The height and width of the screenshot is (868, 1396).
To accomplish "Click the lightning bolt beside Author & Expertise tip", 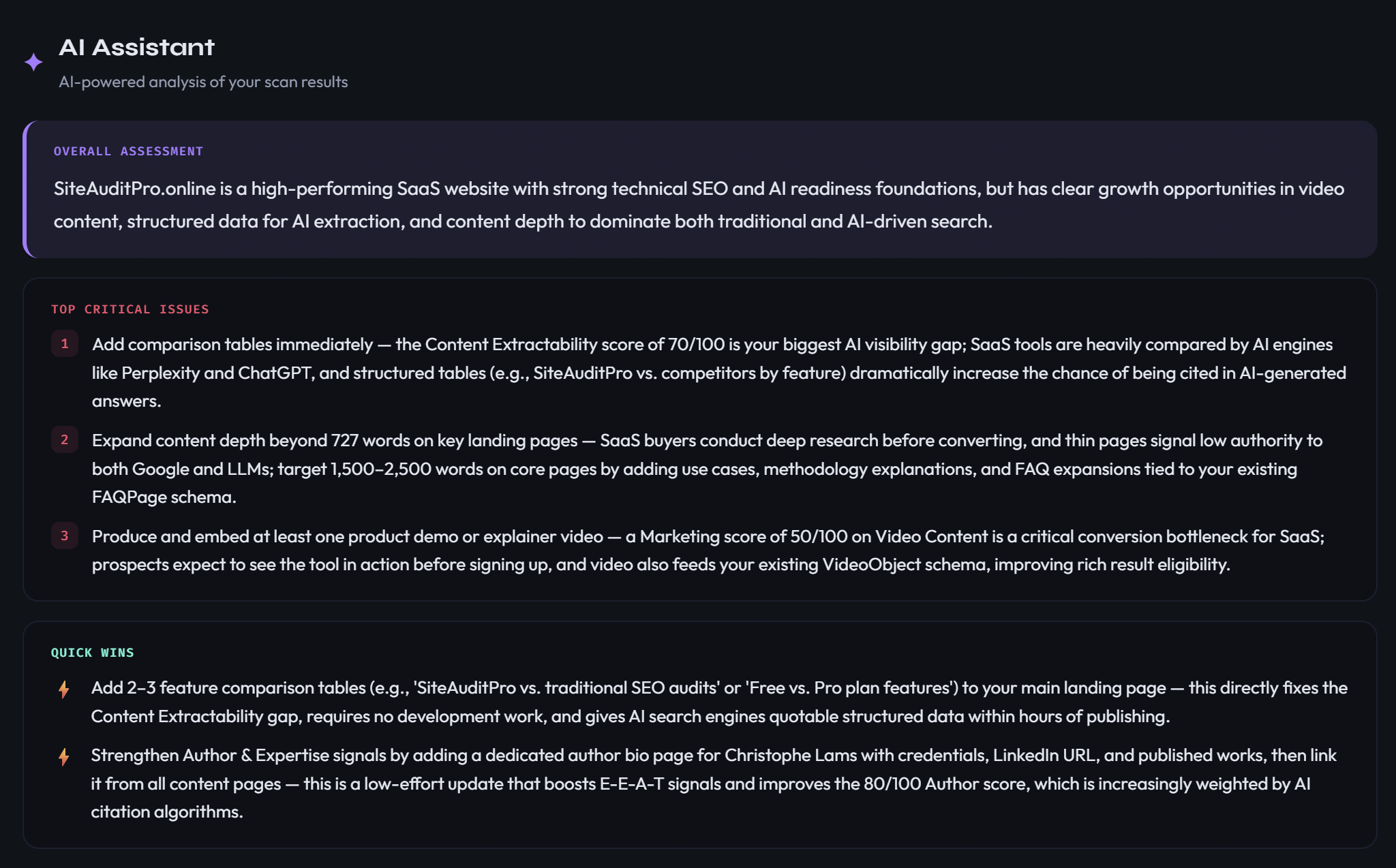I will 64,757.
